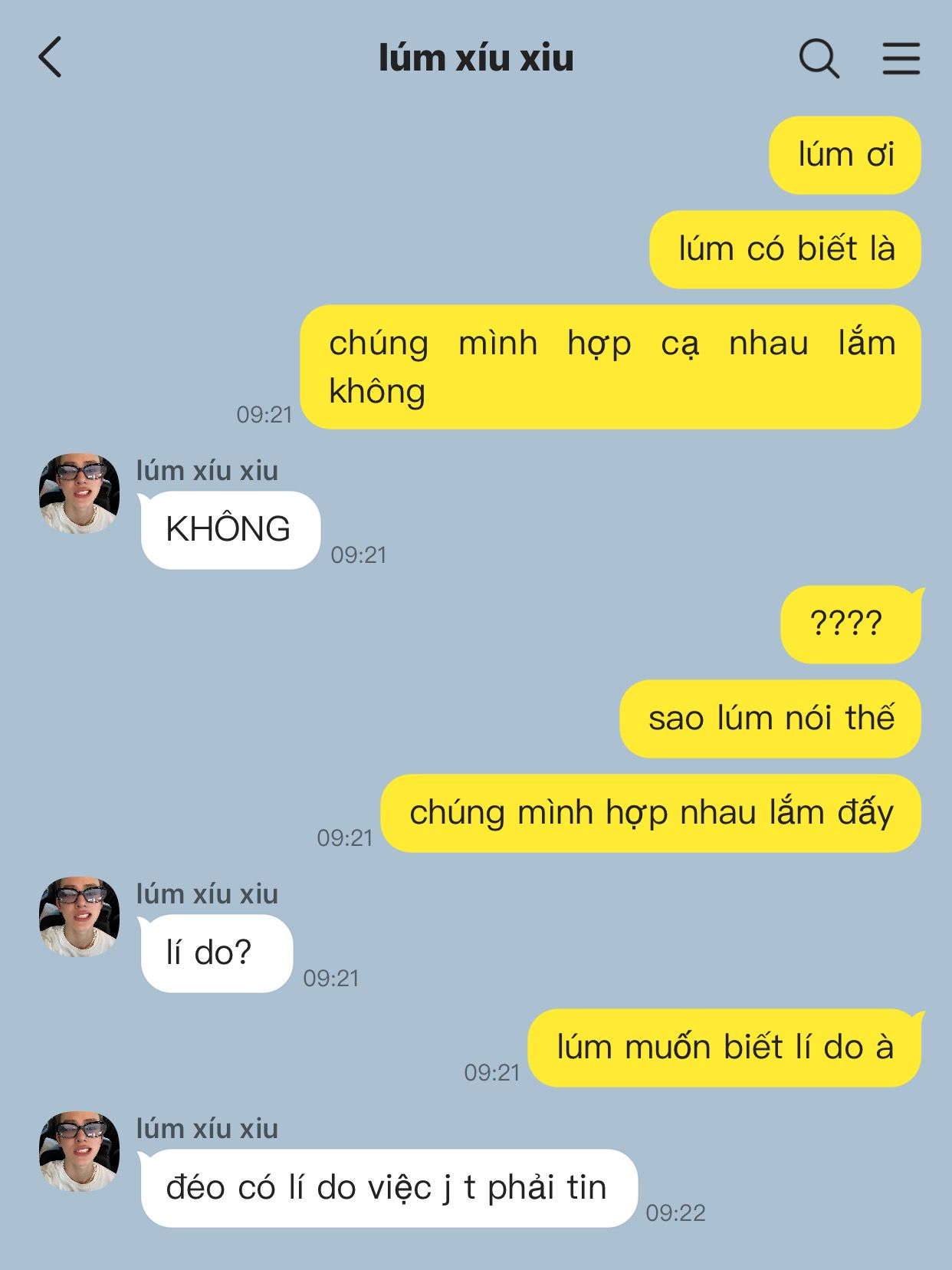Tap the 'lúm muốn biết lí do à' bubble

point(724,1048)
